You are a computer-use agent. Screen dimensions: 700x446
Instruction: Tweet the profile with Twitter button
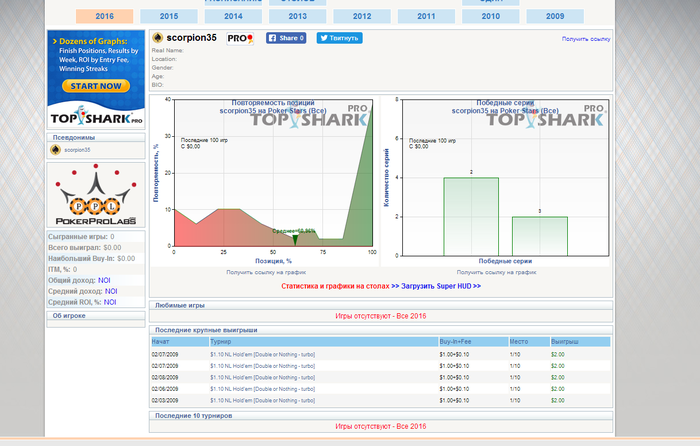[x=339, y=38]
